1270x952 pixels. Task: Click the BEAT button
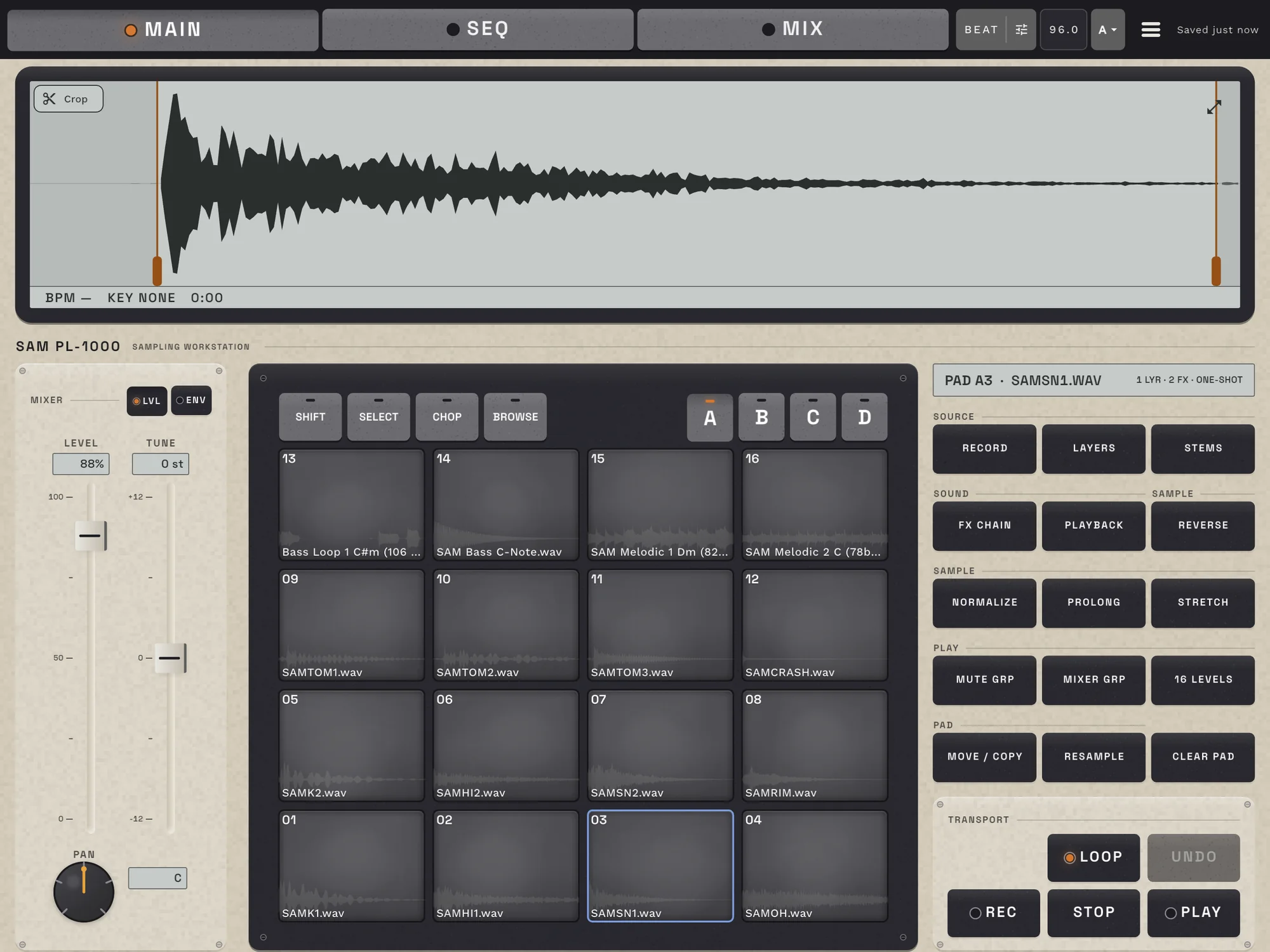pos(981,30)
